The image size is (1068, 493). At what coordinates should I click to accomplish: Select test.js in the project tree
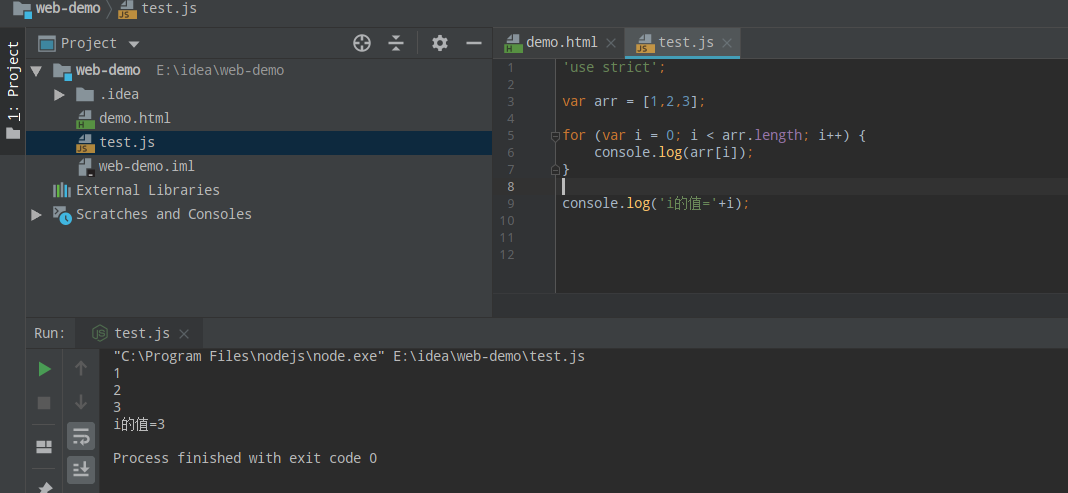127,142
